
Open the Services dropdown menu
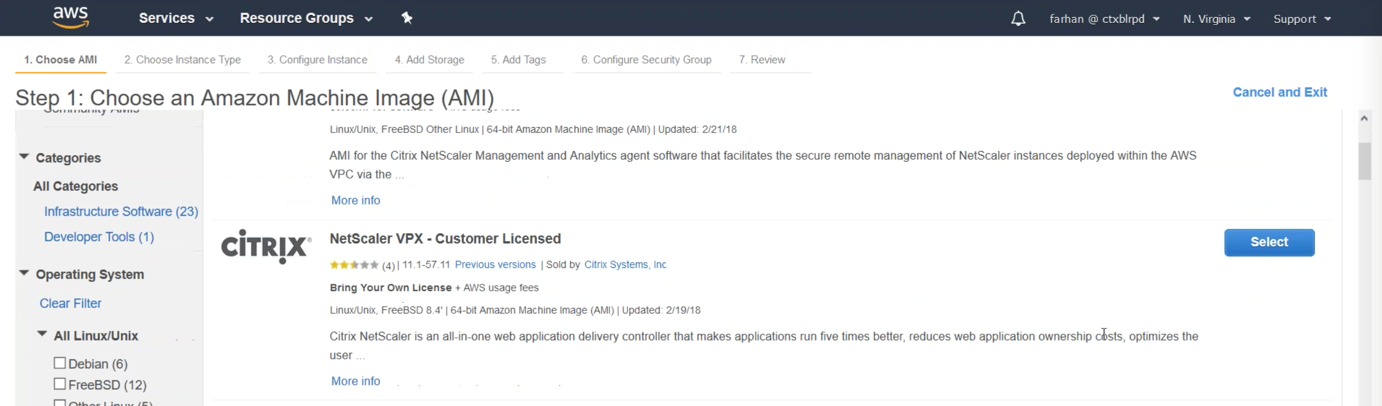pos(176,18)
